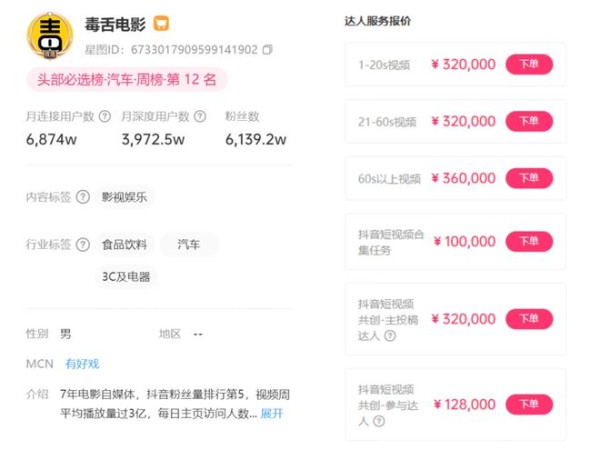Click the orange shopping cart badge
The image size is (600, 450).
(x=161, y=24)
